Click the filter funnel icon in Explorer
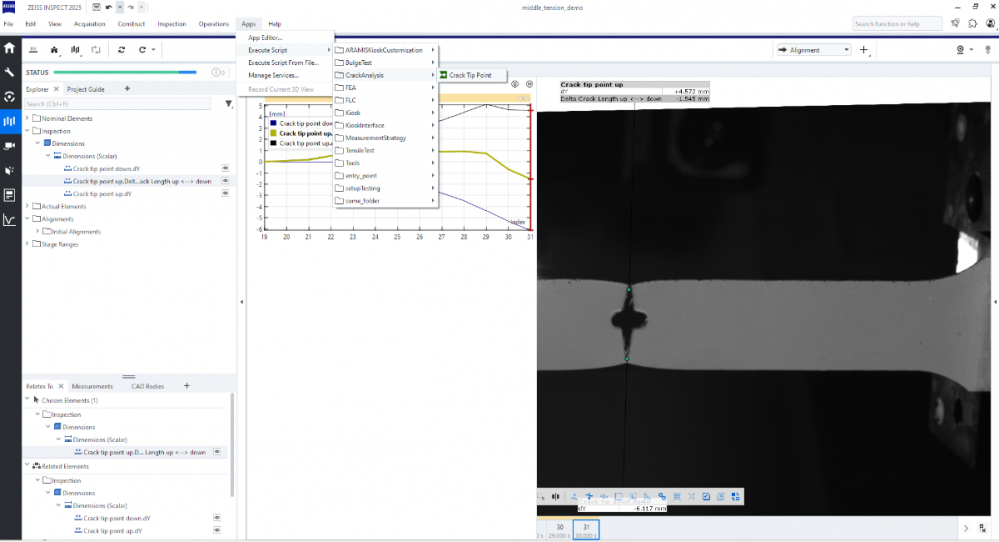999x542 pixels. [x=228, y=103]
